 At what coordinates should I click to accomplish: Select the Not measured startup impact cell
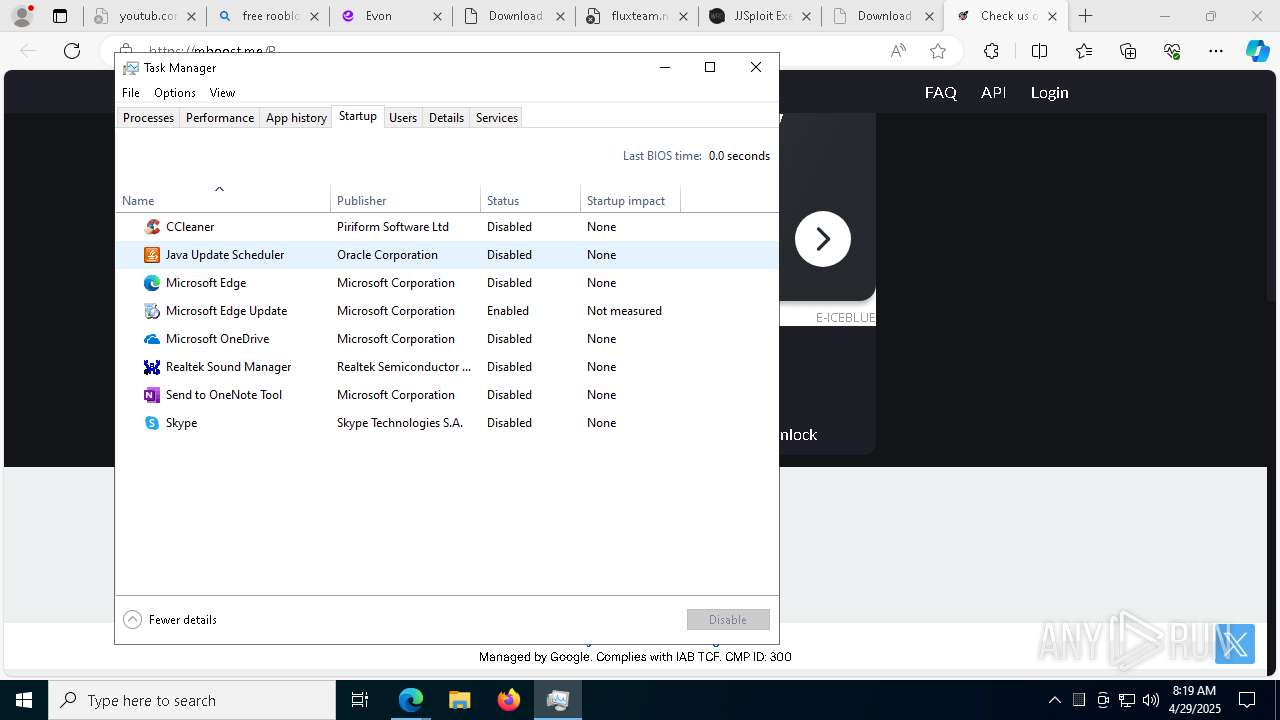(624, 311)
